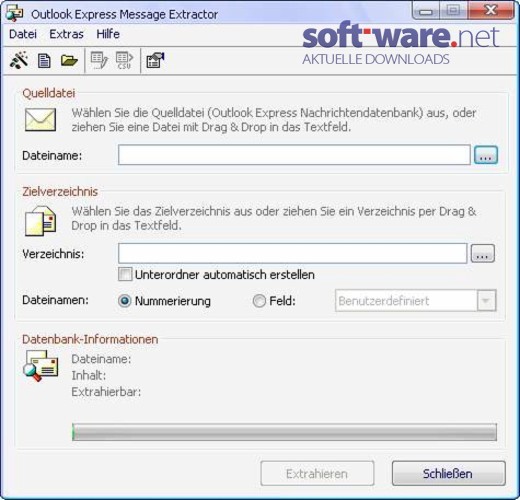
Task: Click the extraction progress bar
Action: pyautogui.click(x=284, y=432)
